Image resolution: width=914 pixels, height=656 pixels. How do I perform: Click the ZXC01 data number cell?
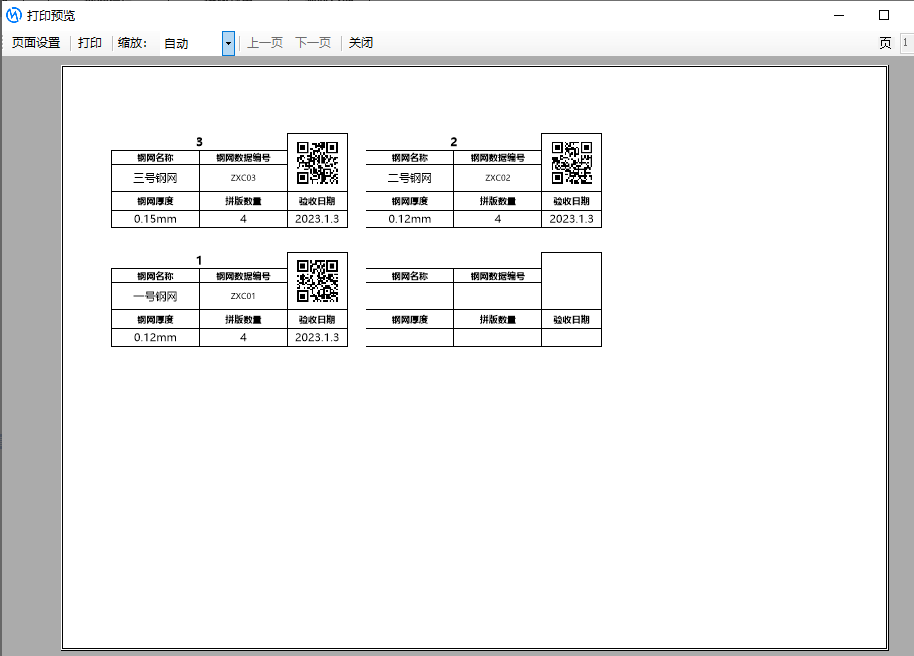point(243,296)
